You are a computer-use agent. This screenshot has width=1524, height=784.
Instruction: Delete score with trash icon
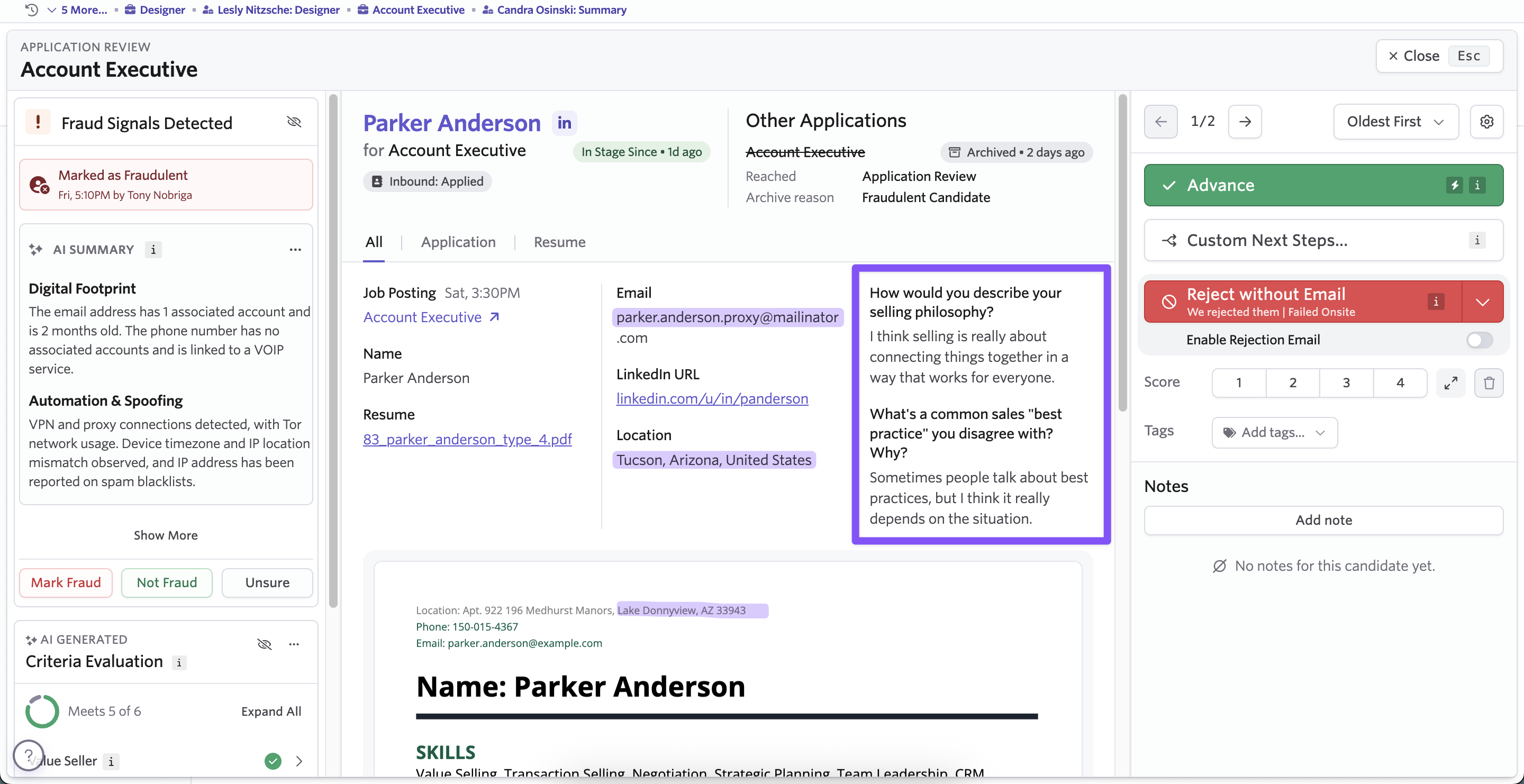click(1489, 382)
